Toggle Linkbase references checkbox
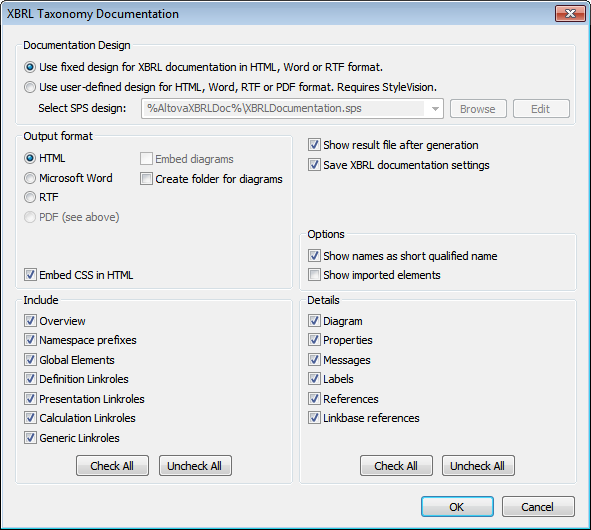Image resolution: width=591 pixels, height=530 pixels. click(x=314, y=418)
